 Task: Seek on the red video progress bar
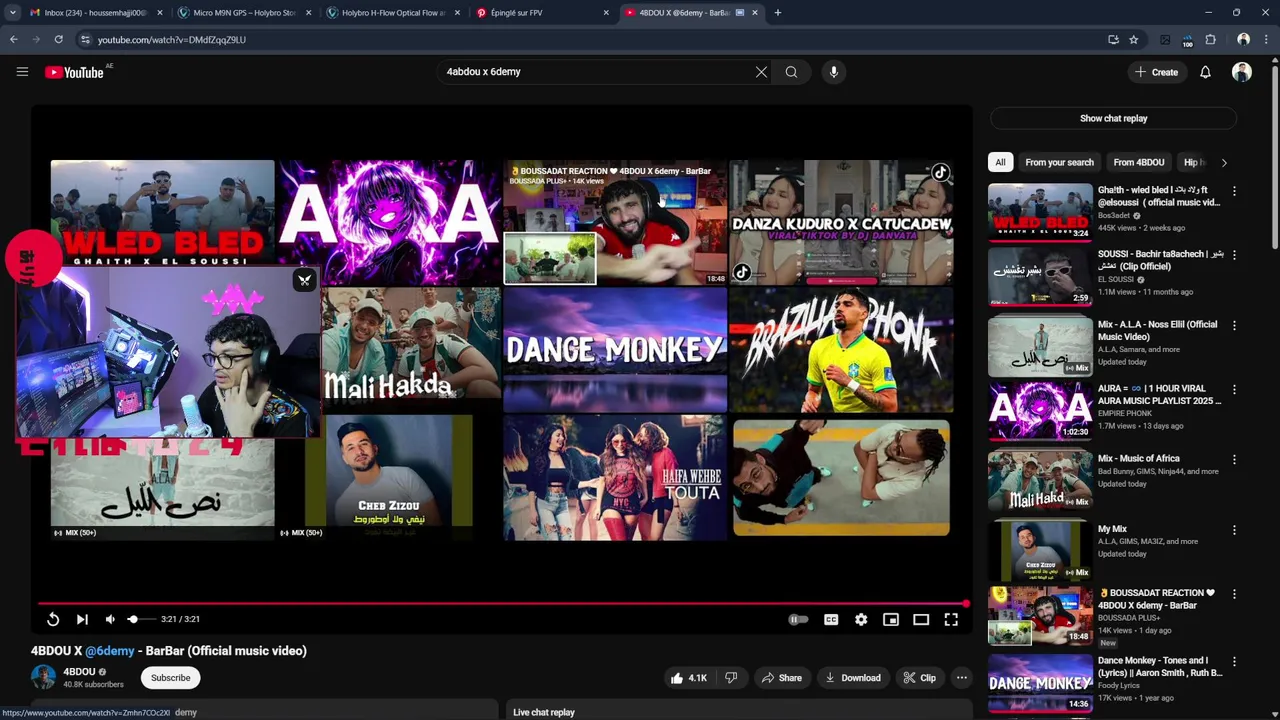click(503, 603)
